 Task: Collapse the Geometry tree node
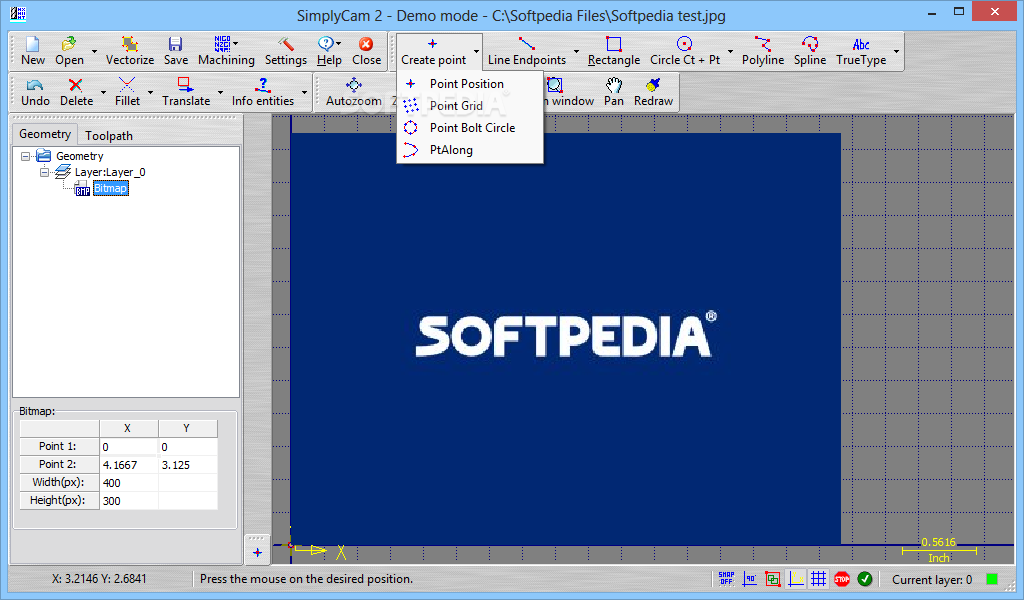(x=25, y=156)
